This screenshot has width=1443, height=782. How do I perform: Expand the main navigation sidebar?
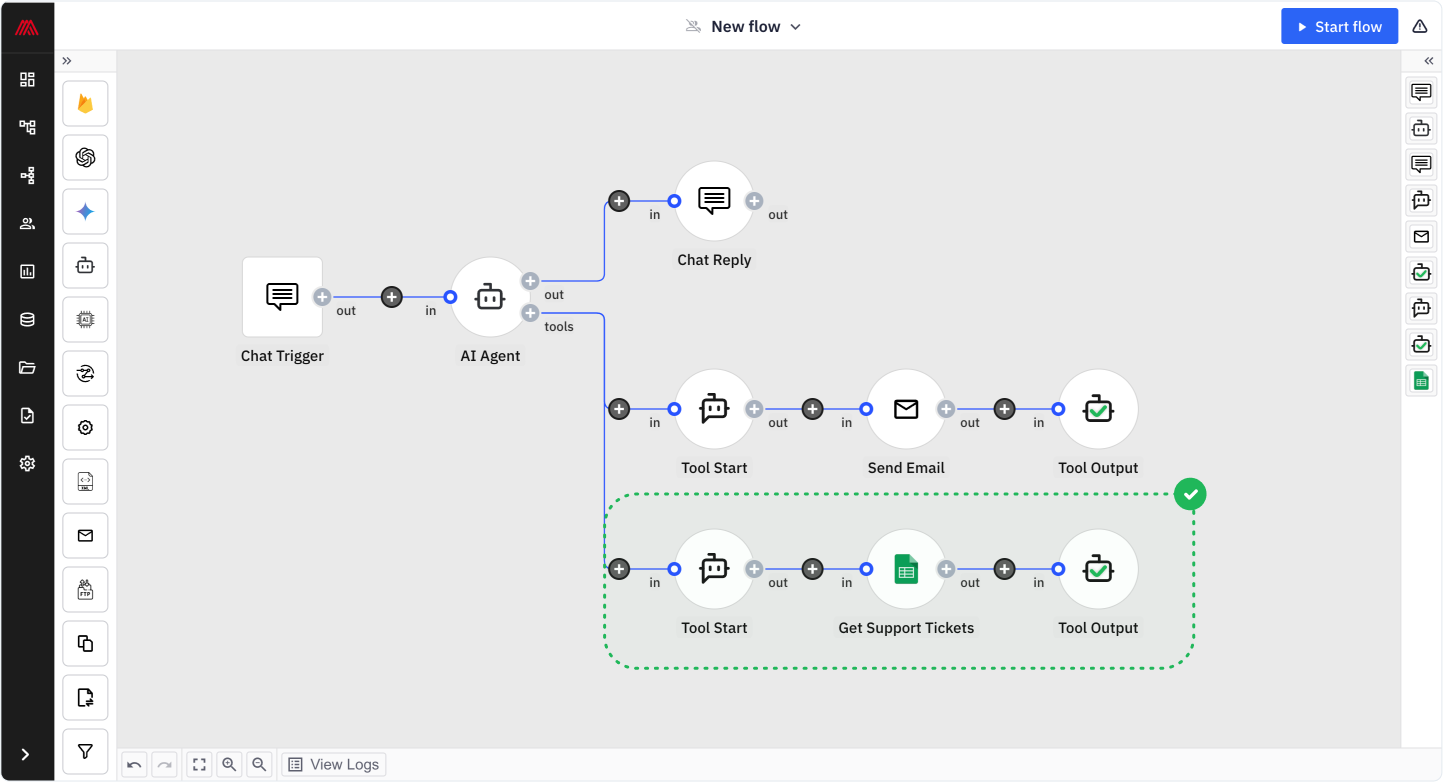click(26, 754)
